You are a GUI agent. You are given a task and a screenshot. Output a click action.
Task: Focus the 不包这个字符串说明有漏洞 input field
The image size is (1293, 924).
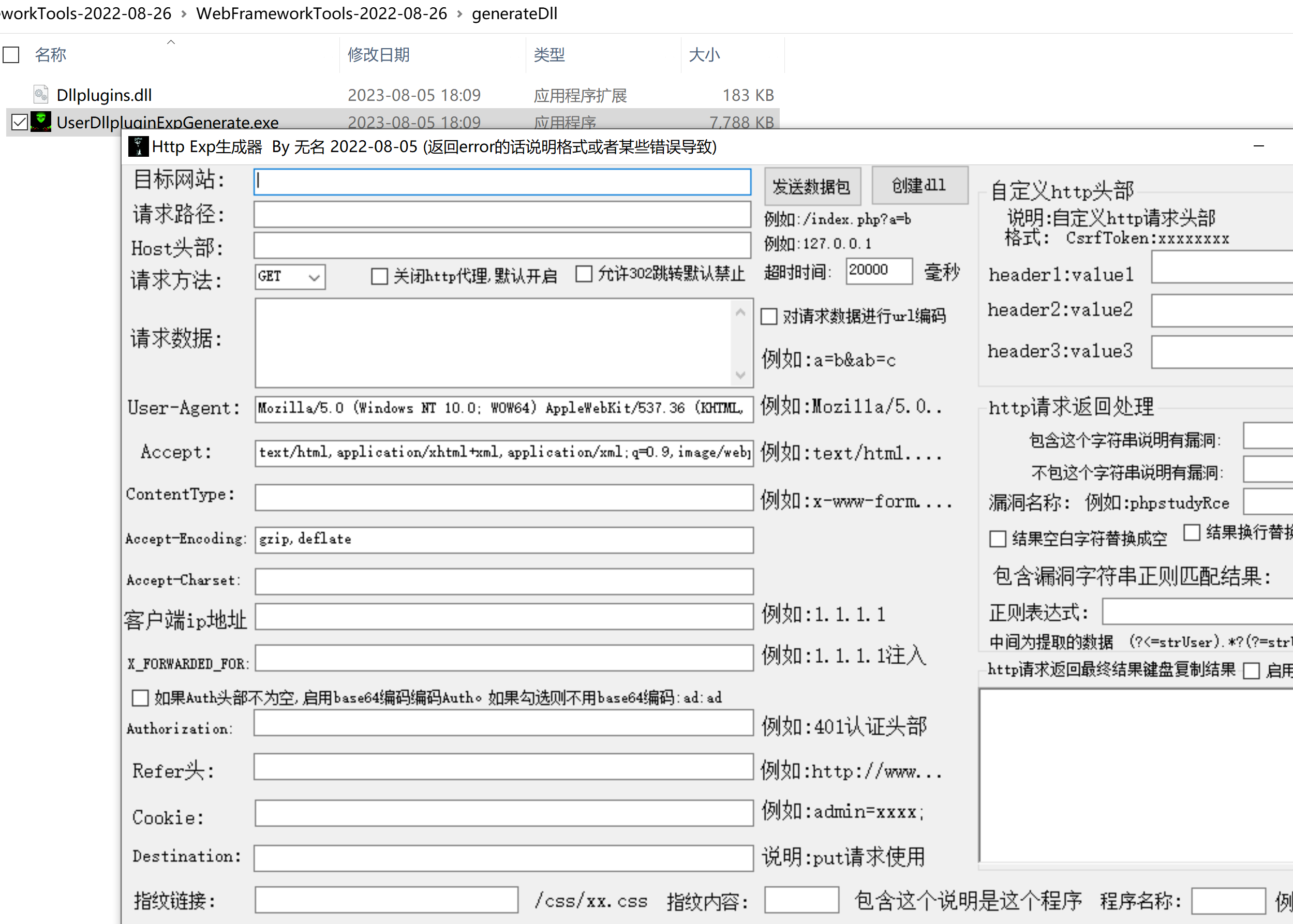(x=1268, y=469)
